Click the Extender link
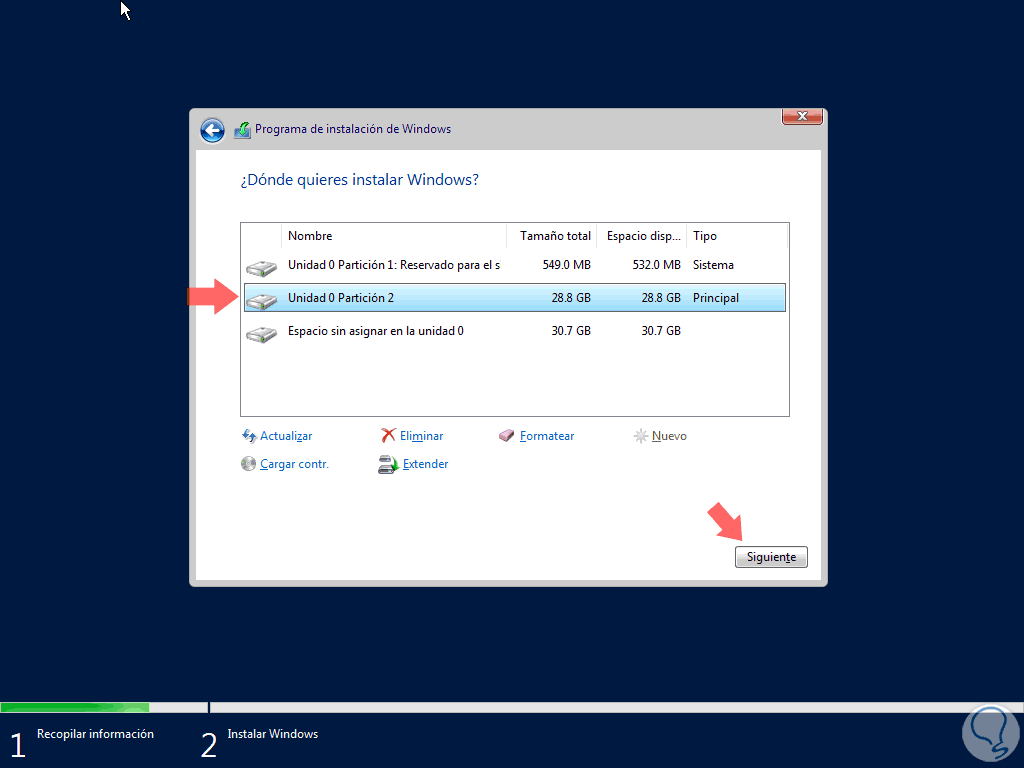The width and height of the screenshot is (1024, 768). click(425, 464)
